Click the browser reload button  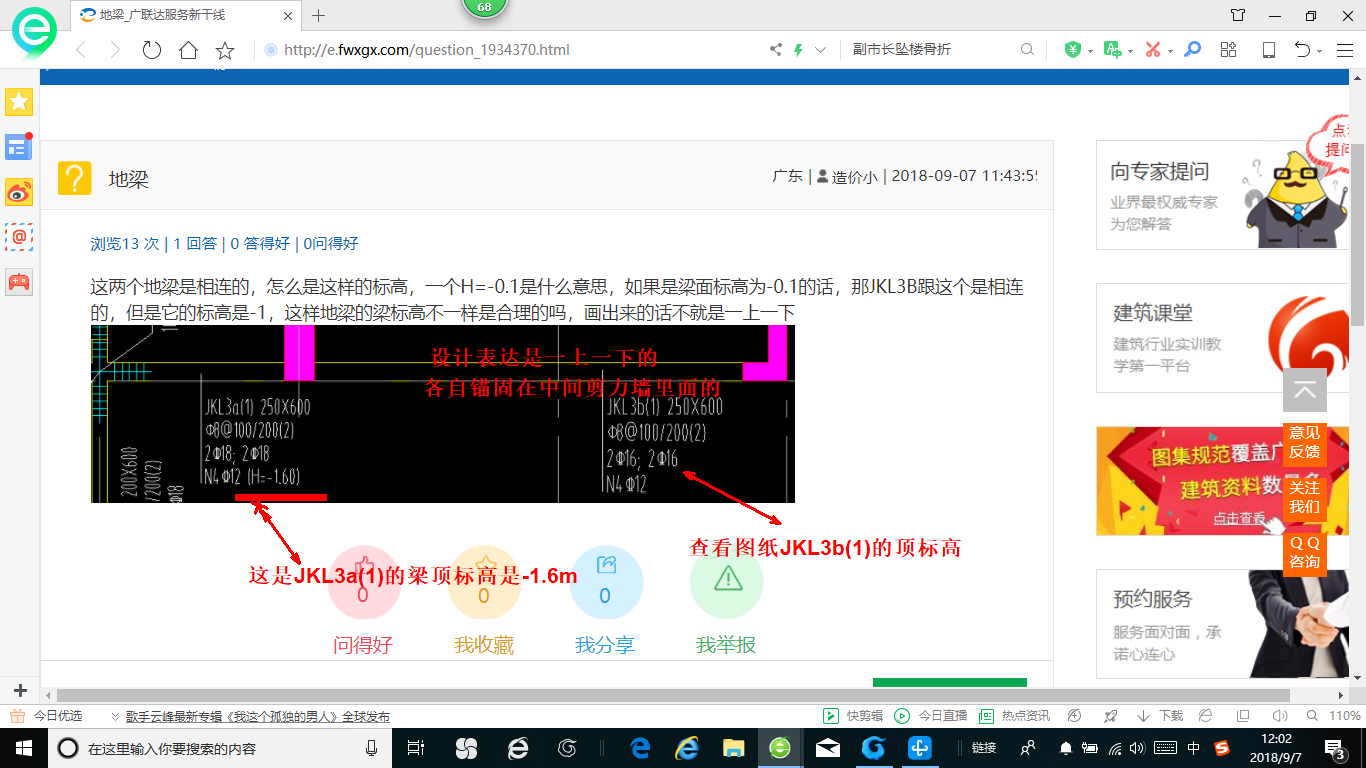pos(152,50)
